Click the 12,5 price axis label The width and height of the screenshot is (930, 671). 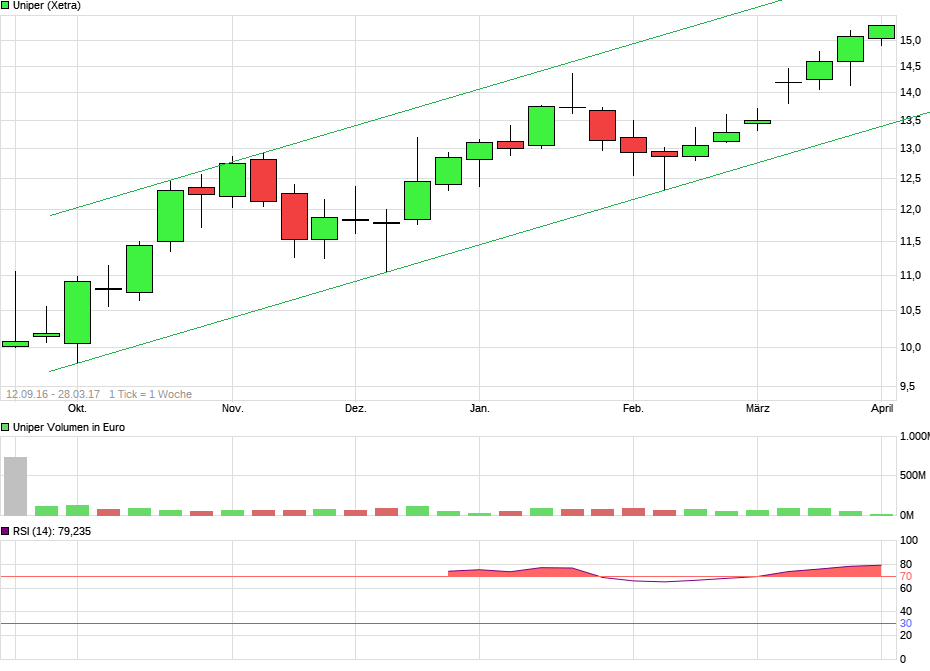[x=910, y=178]
